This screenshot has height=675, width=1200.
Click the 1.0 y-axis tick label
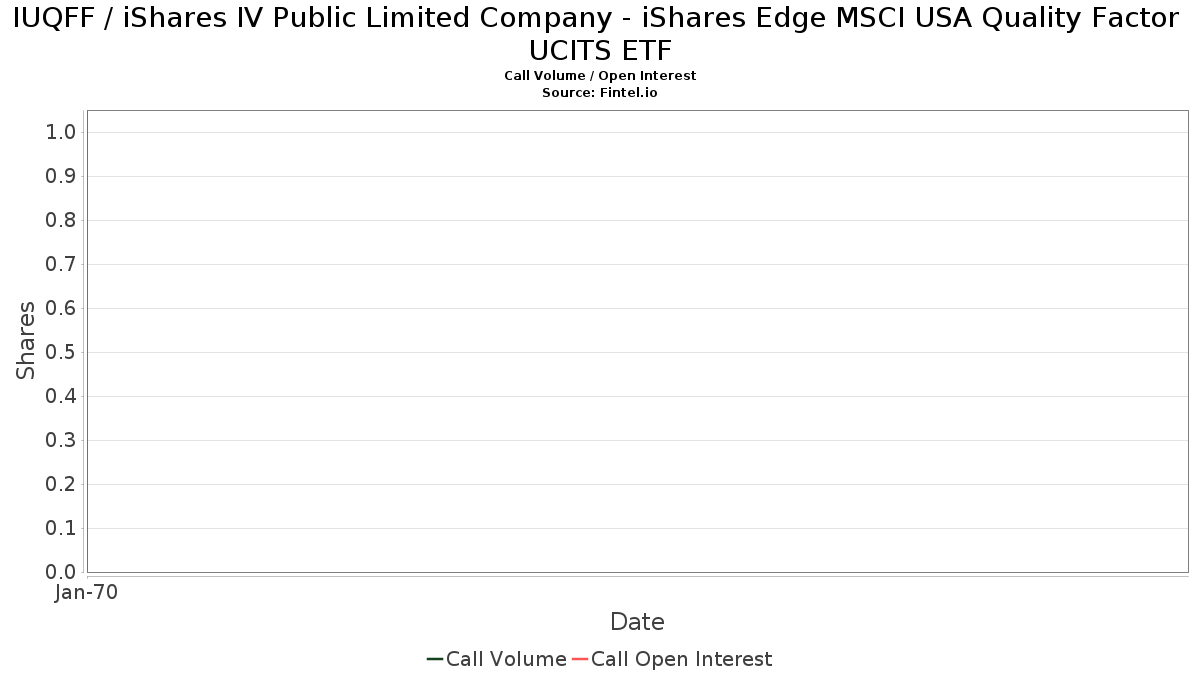(x=62, y=133)
